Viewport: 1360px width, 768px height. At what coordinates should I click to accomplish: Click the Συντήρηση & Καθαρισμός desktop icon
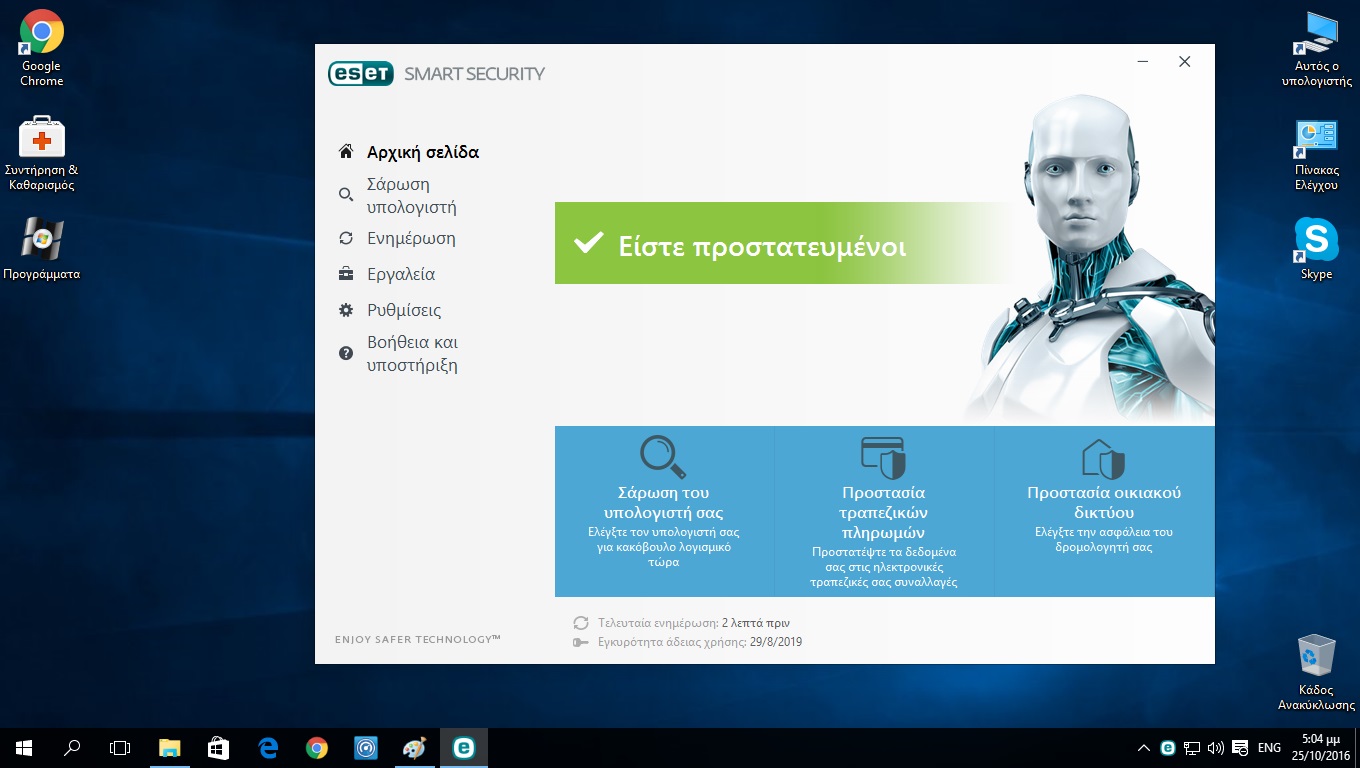pyautogui.click(x=41, y=137)
